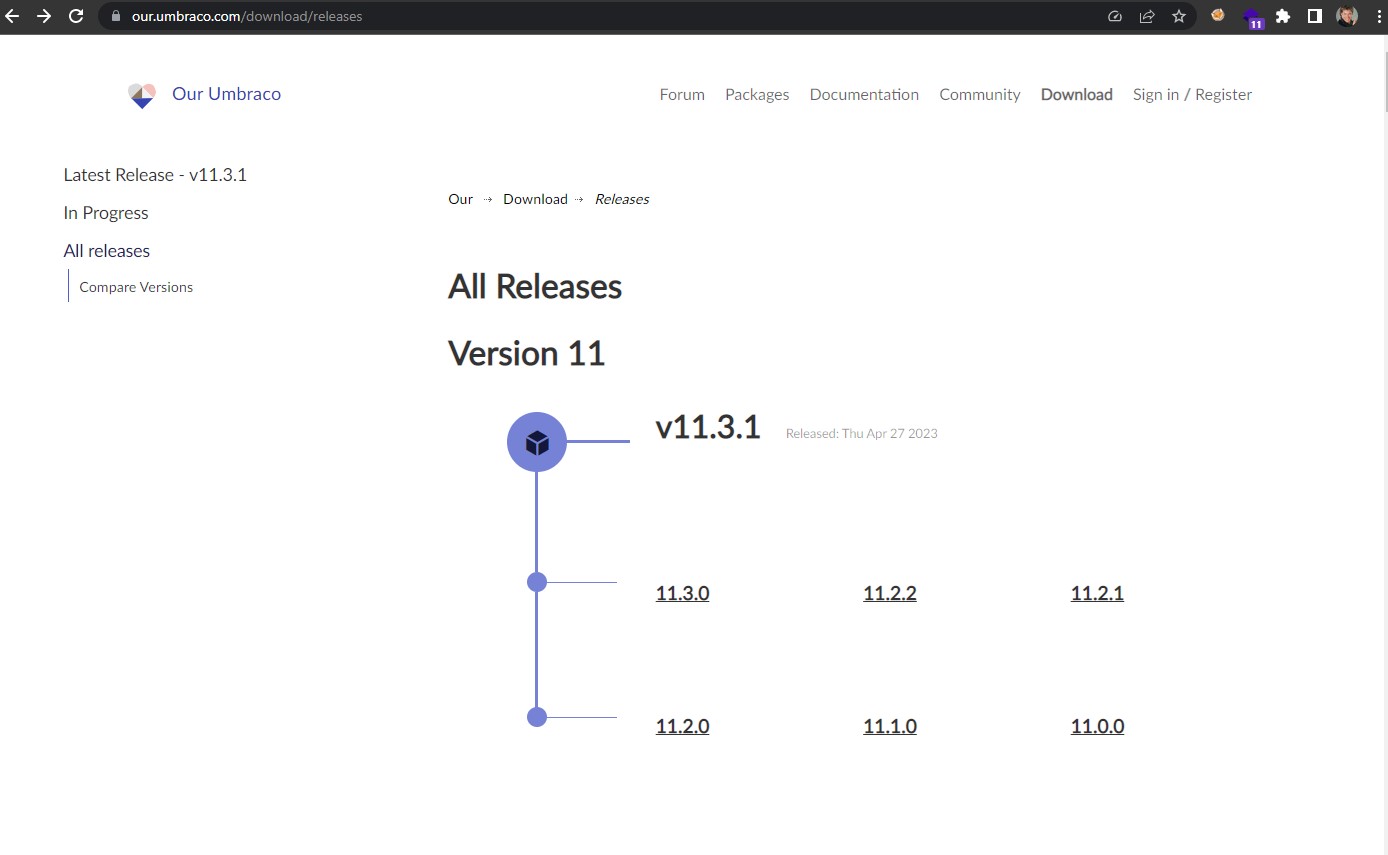Screen dimensions: 1388x855
Task: Open release 11.0.0
Action: tap(1097, 726)
